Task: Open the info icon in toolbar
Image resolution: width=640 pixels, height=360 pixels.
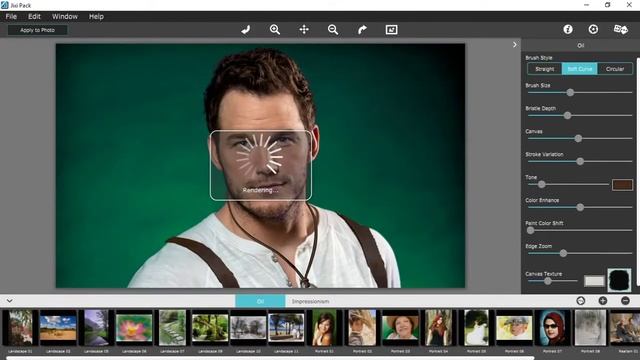Action: click(568, 29)
